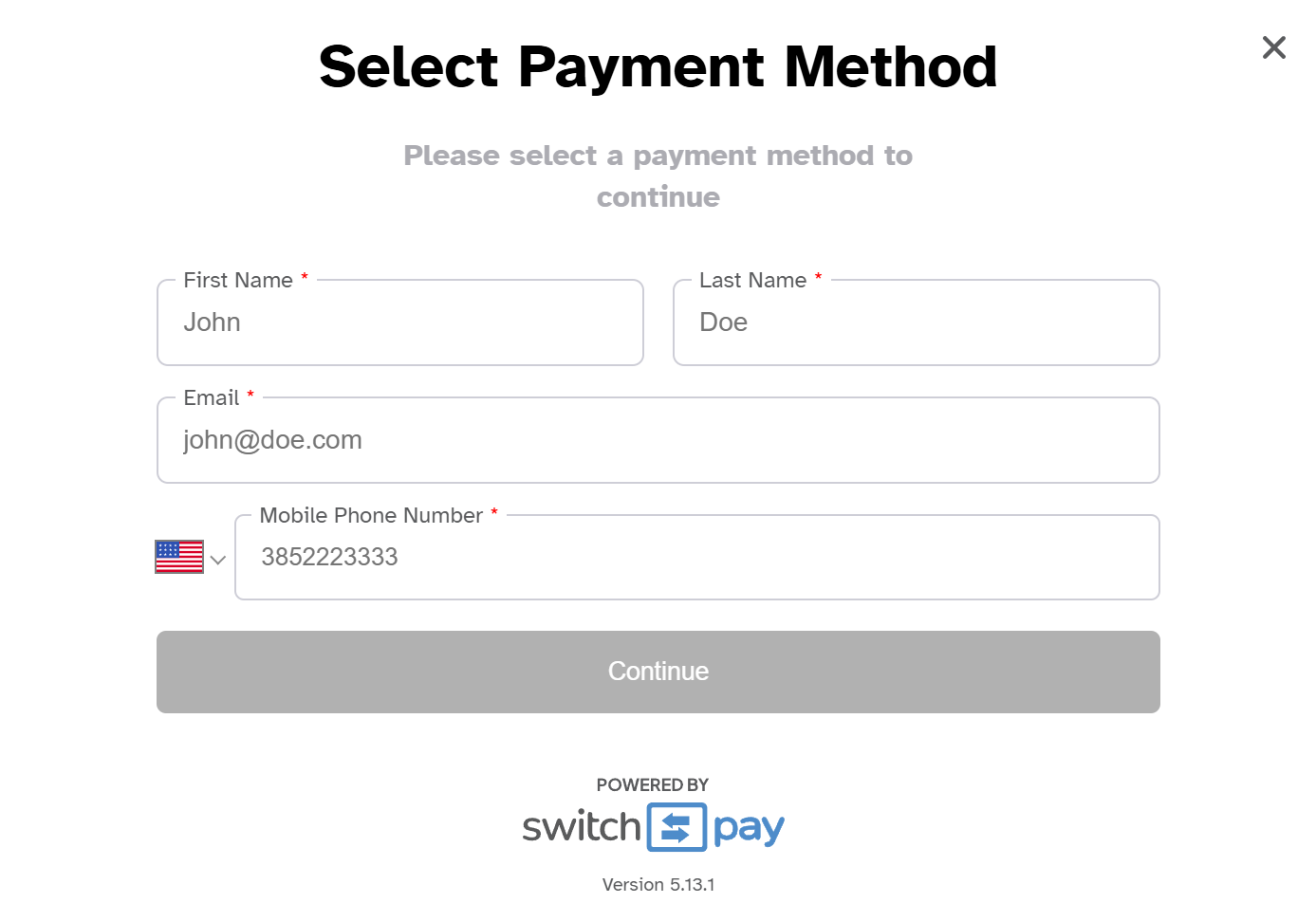The height and width of the screenshot is (903, 1316).
Task: Click the blue 'pay' wordmark
Action: pos(749,829)
